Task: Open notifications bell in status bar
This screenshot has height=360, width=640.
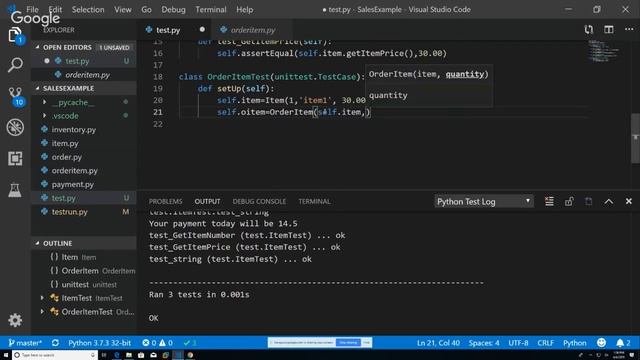Action: (x=623, y=343)
